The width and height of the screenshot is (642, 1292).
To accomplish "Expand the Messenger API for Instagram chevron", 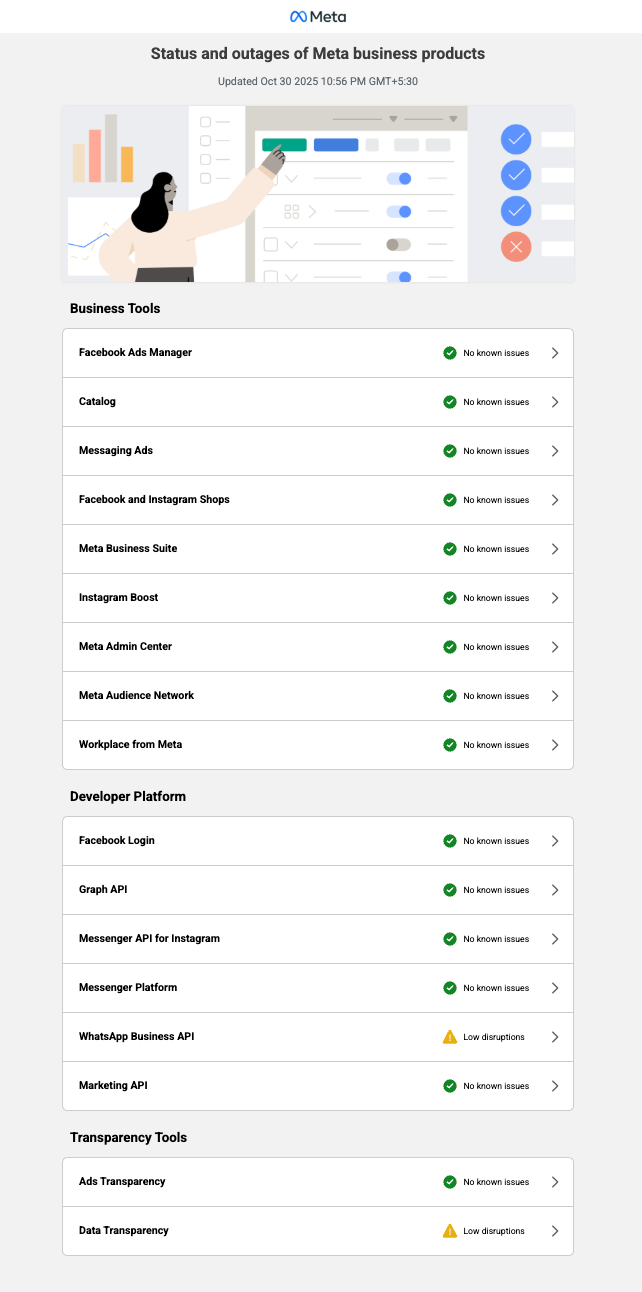I will click(x=555, y=939).
